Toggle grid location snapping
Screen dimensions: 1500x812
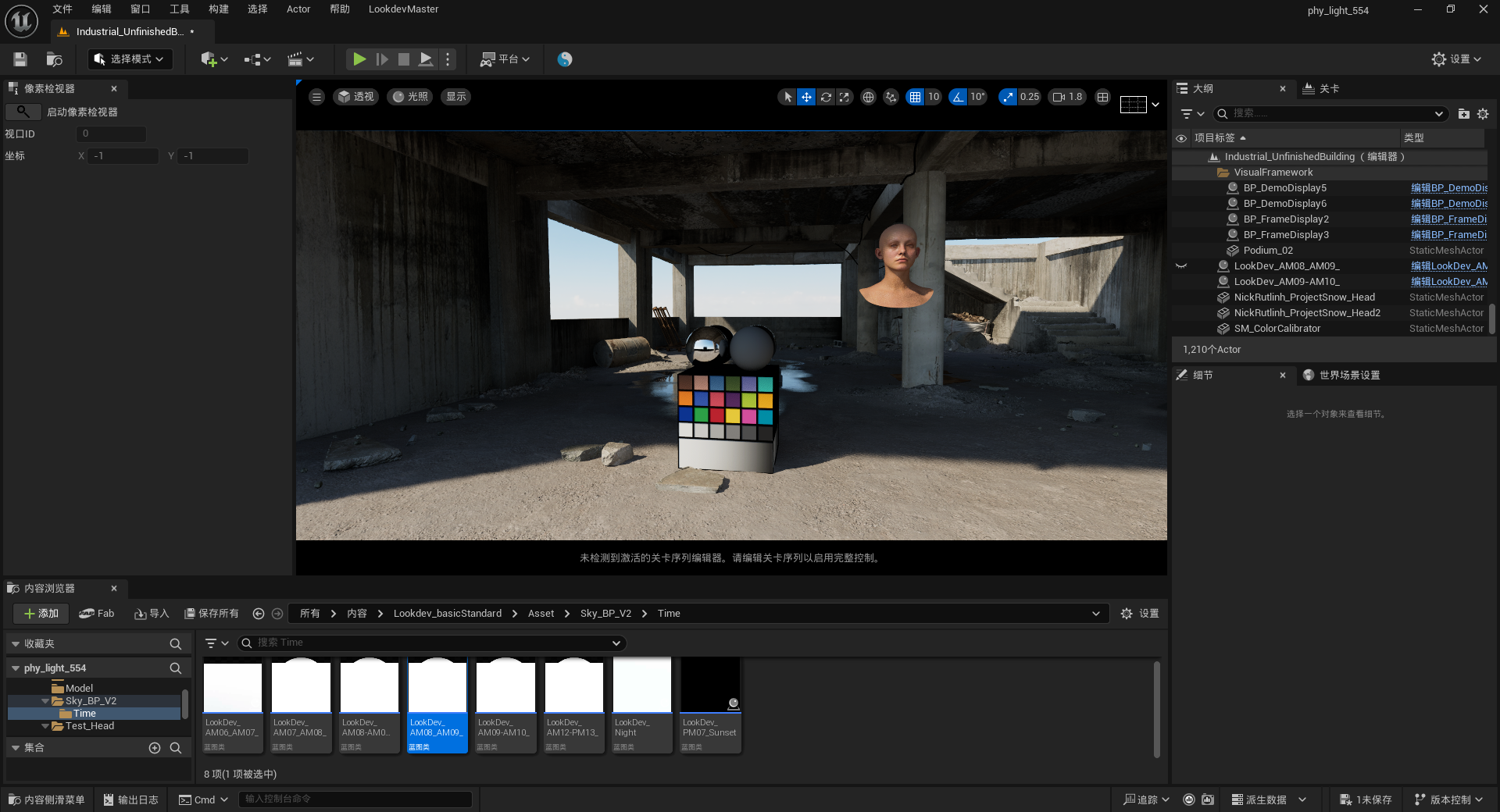click(915, 97)
